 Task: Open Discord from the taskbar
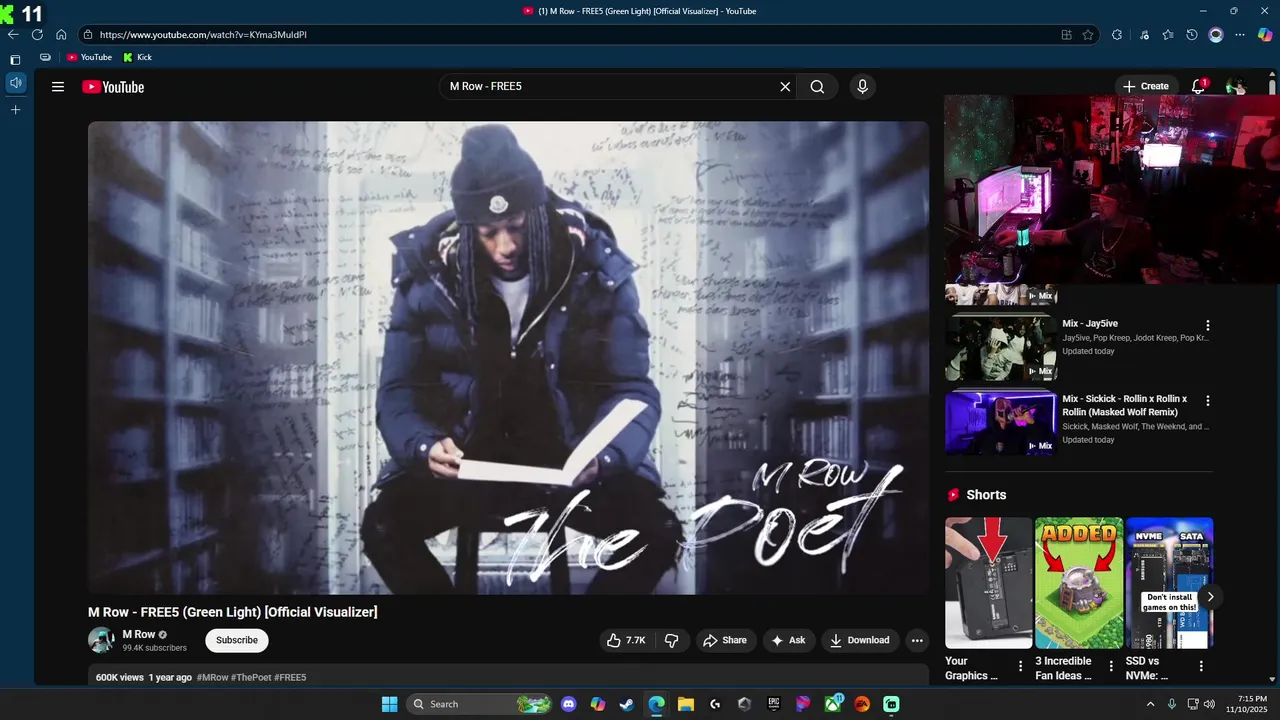pyautogui.click(x=569, y=704)
